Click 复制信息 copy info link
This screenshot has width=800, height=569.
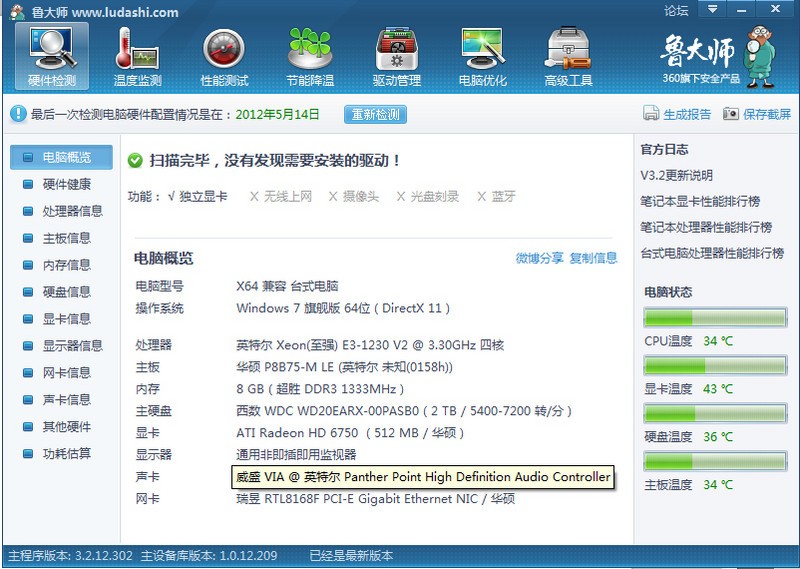click(593, 258)
